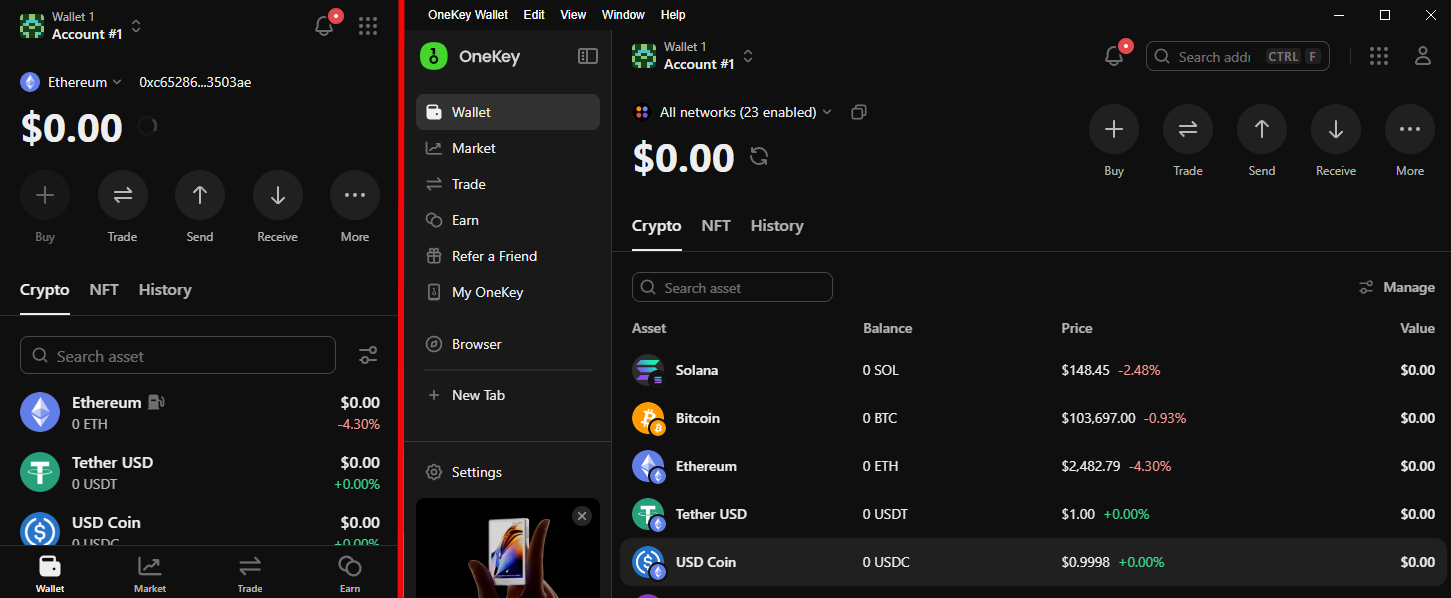Open Settings in the sidebar
This screenshot has height=598, width=1451.
[x=508, y=472]
